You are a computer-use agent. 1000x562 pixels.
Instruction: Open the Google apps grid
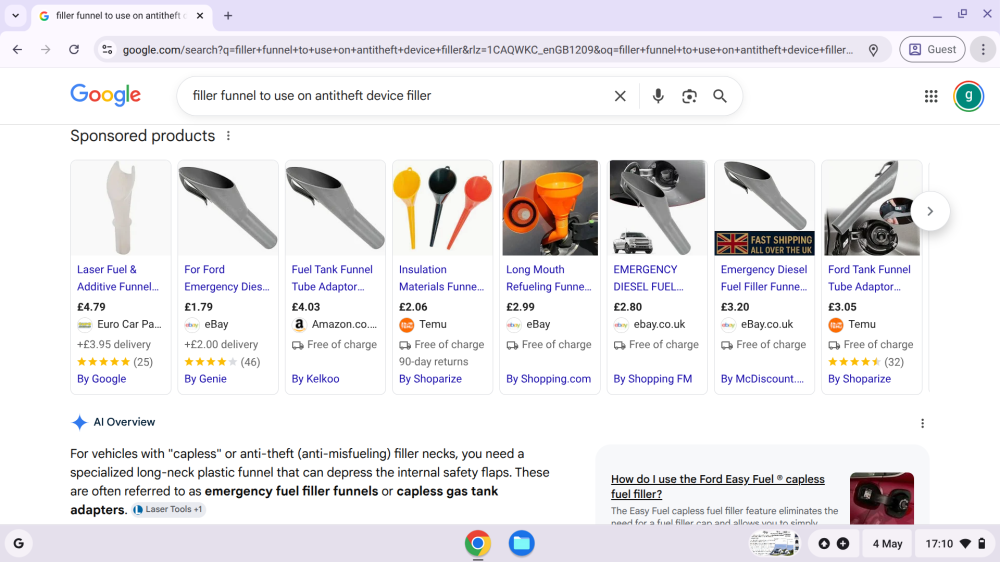tap(930, 96)
